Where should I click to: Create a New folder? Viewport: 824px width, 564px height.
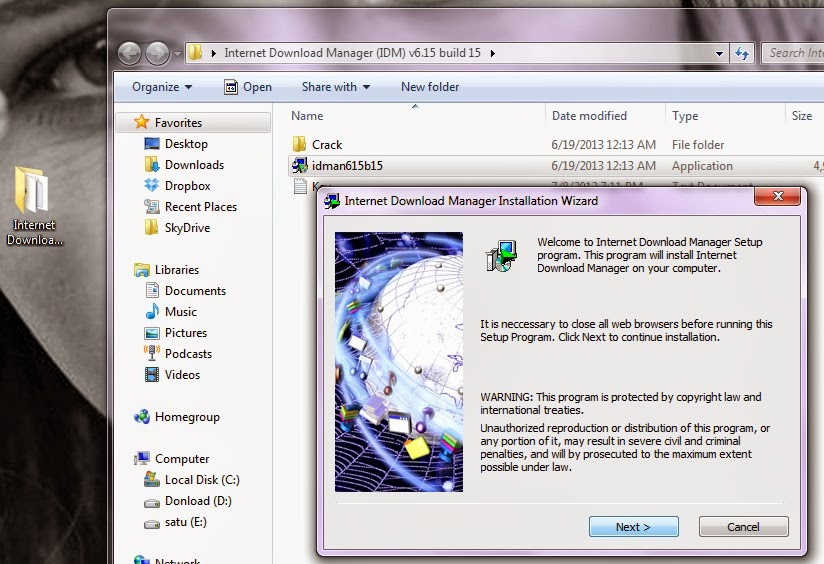tap(430, 87)
